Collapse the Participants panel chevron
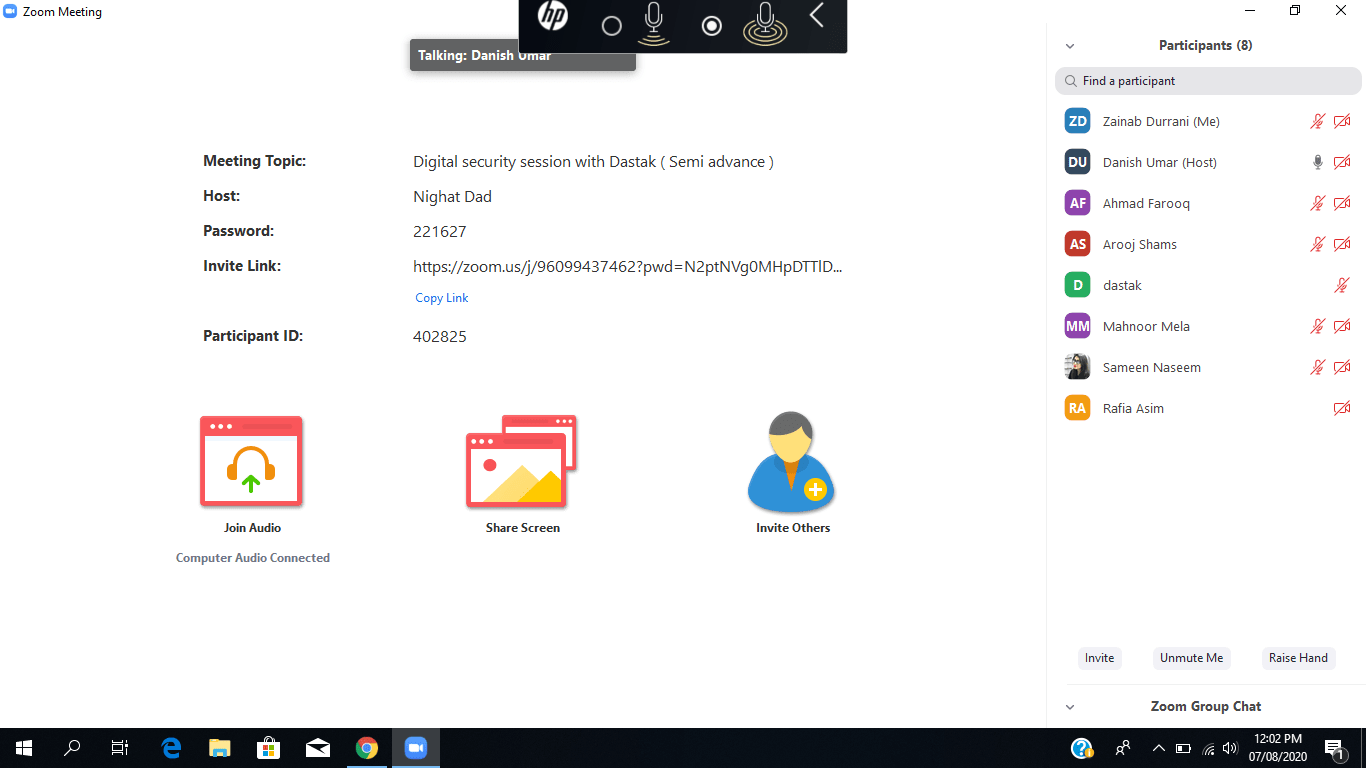This screenshot has width=1366, height=768. click(1070, 46)
